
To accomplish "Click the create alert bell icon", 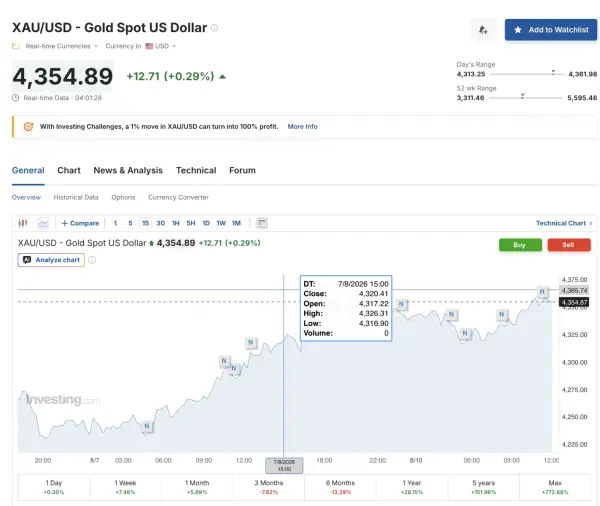I will pyautogui.click(x=483, y=30).
